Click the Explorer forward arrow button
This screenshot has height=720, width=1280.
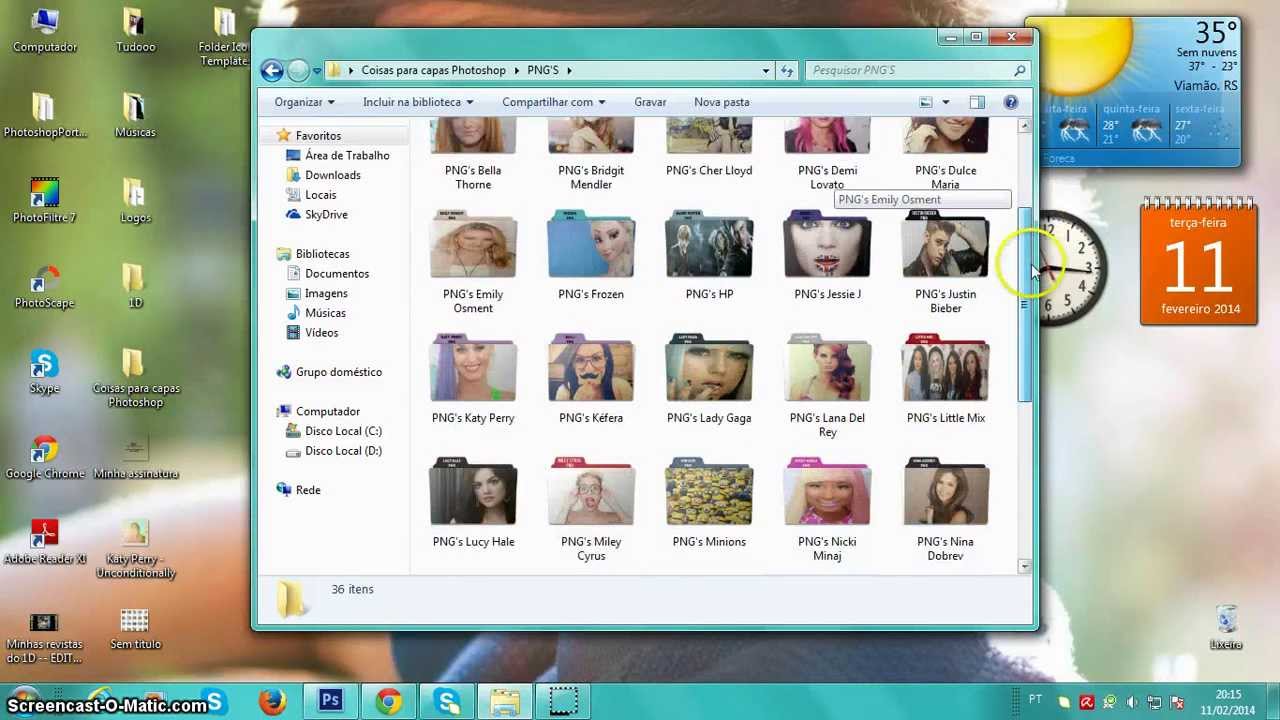pos(298,70)
